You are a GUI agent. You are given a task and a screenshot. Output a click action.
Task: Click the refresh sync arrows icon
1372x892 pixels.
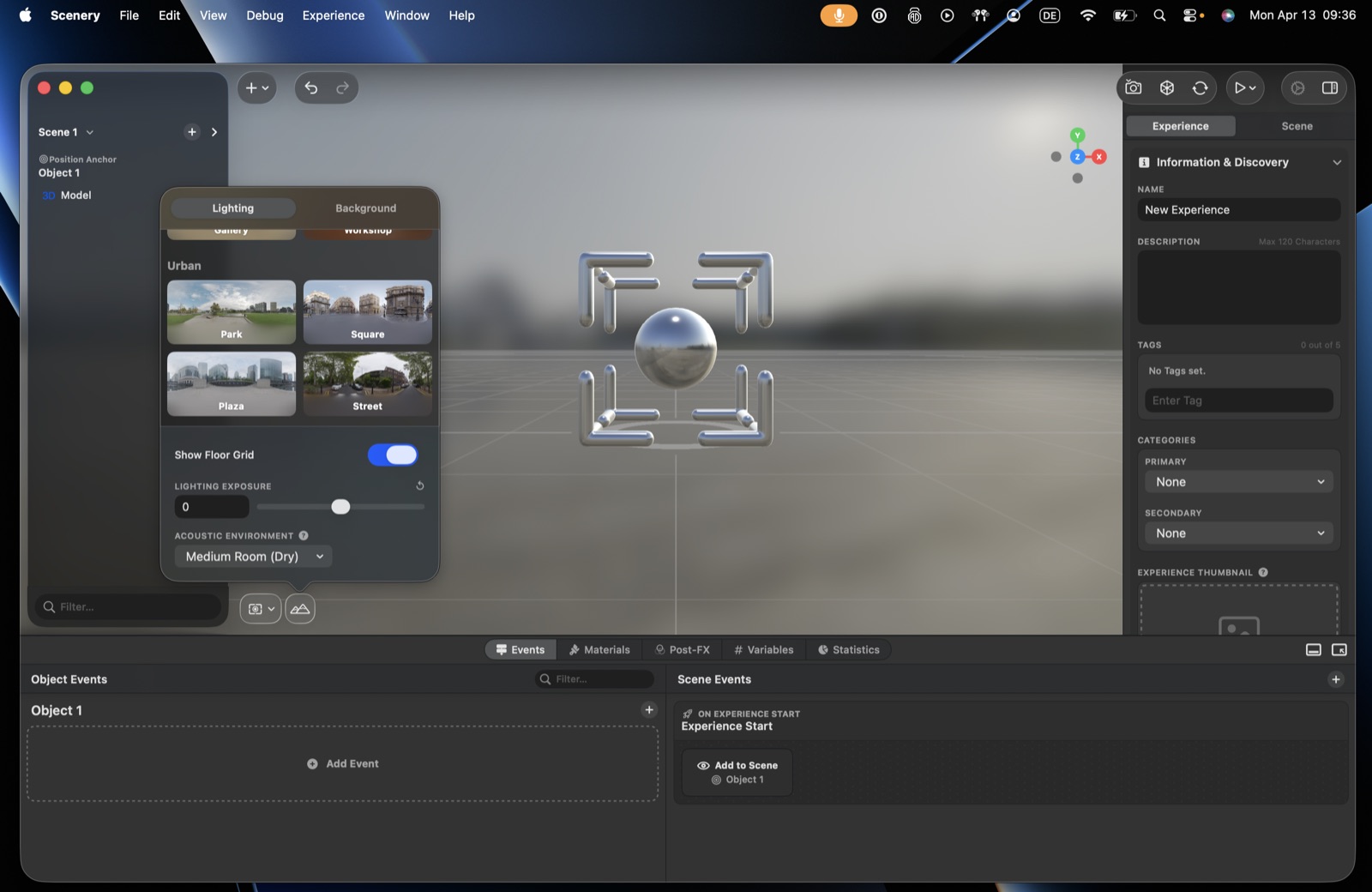pos(1200,87)
